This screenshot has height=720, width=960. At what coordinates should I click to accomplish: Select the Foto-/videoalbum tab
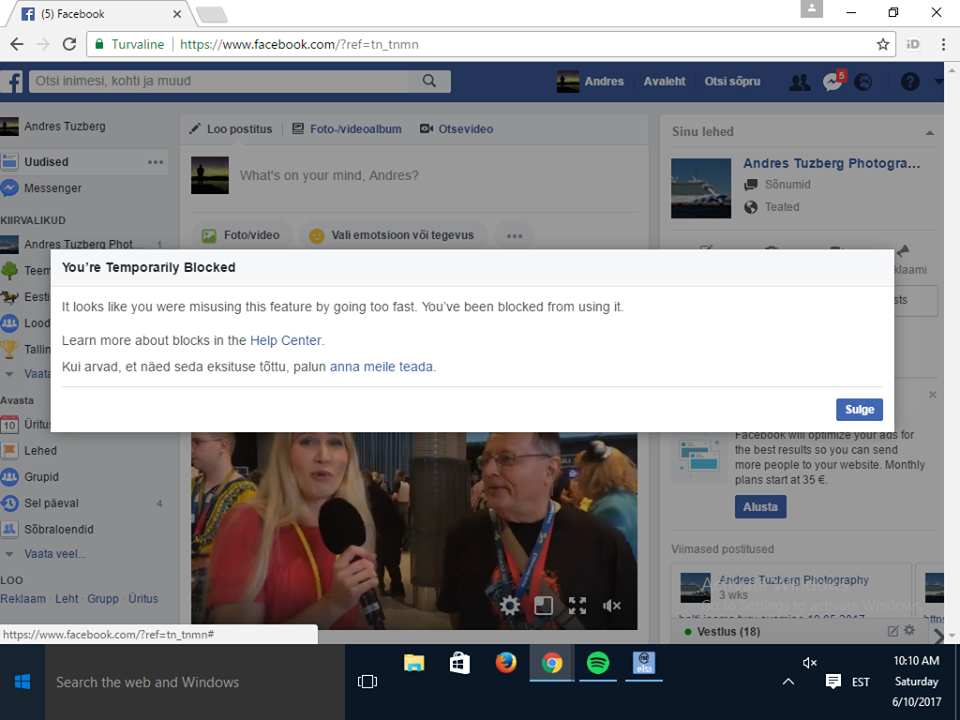pos(347,129)
